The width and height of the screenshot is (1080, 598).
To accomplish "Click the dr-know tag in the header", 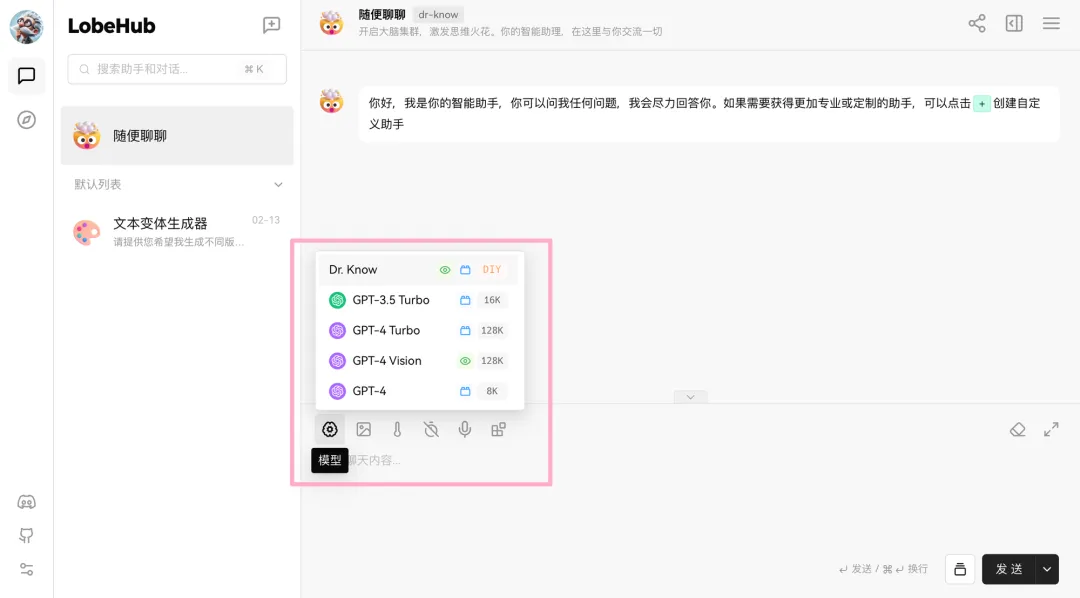I will coord(438,14).
